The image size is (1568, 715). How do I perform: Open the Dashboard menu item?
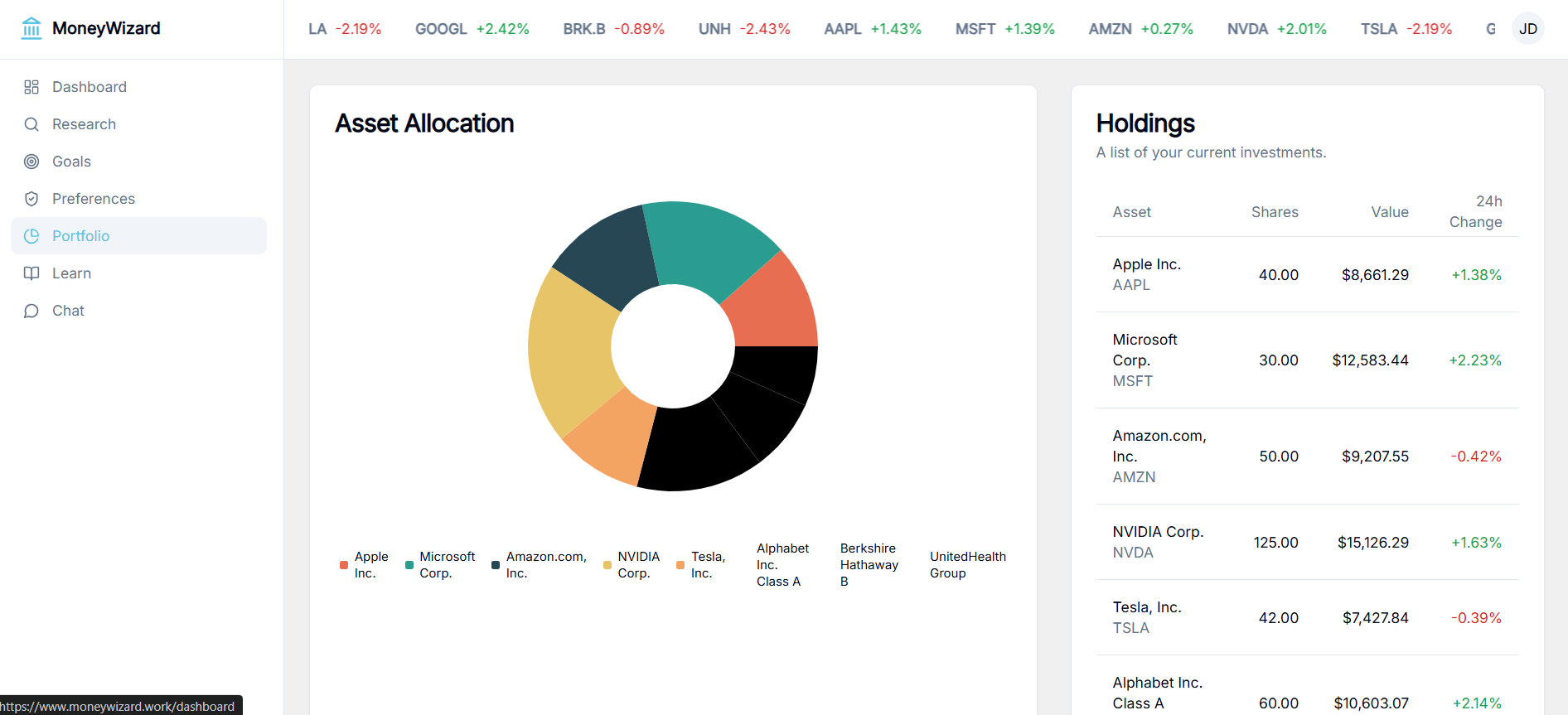(x=138, y=87)
